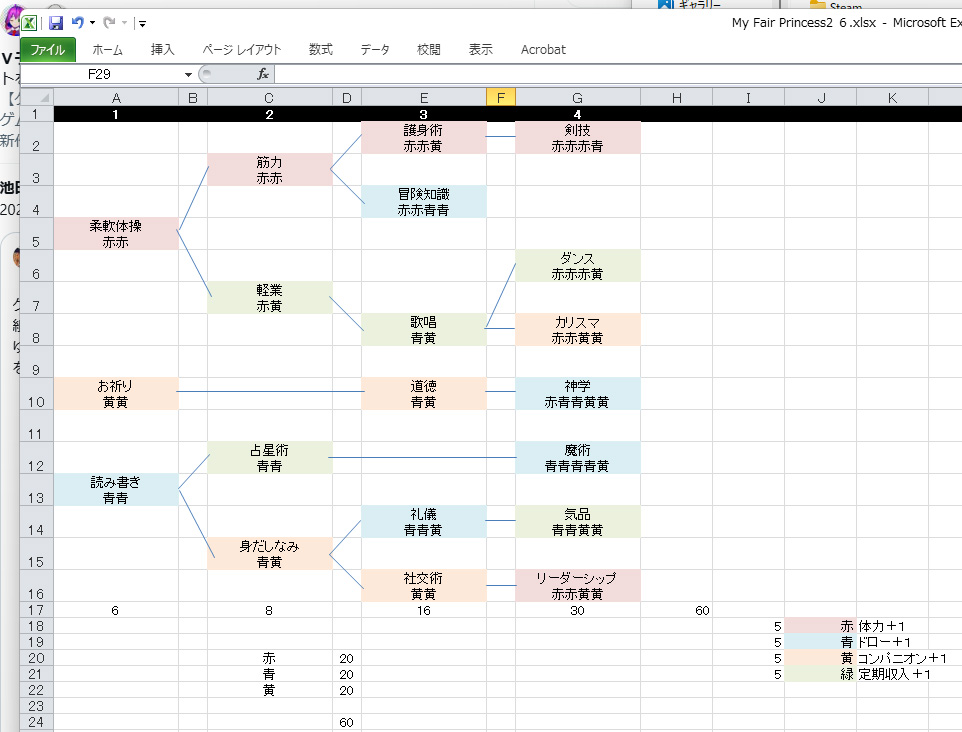Viewport: 962px width, 732px height.
Task: Switch to the ホーム ribbon tab
Action: 107,50
